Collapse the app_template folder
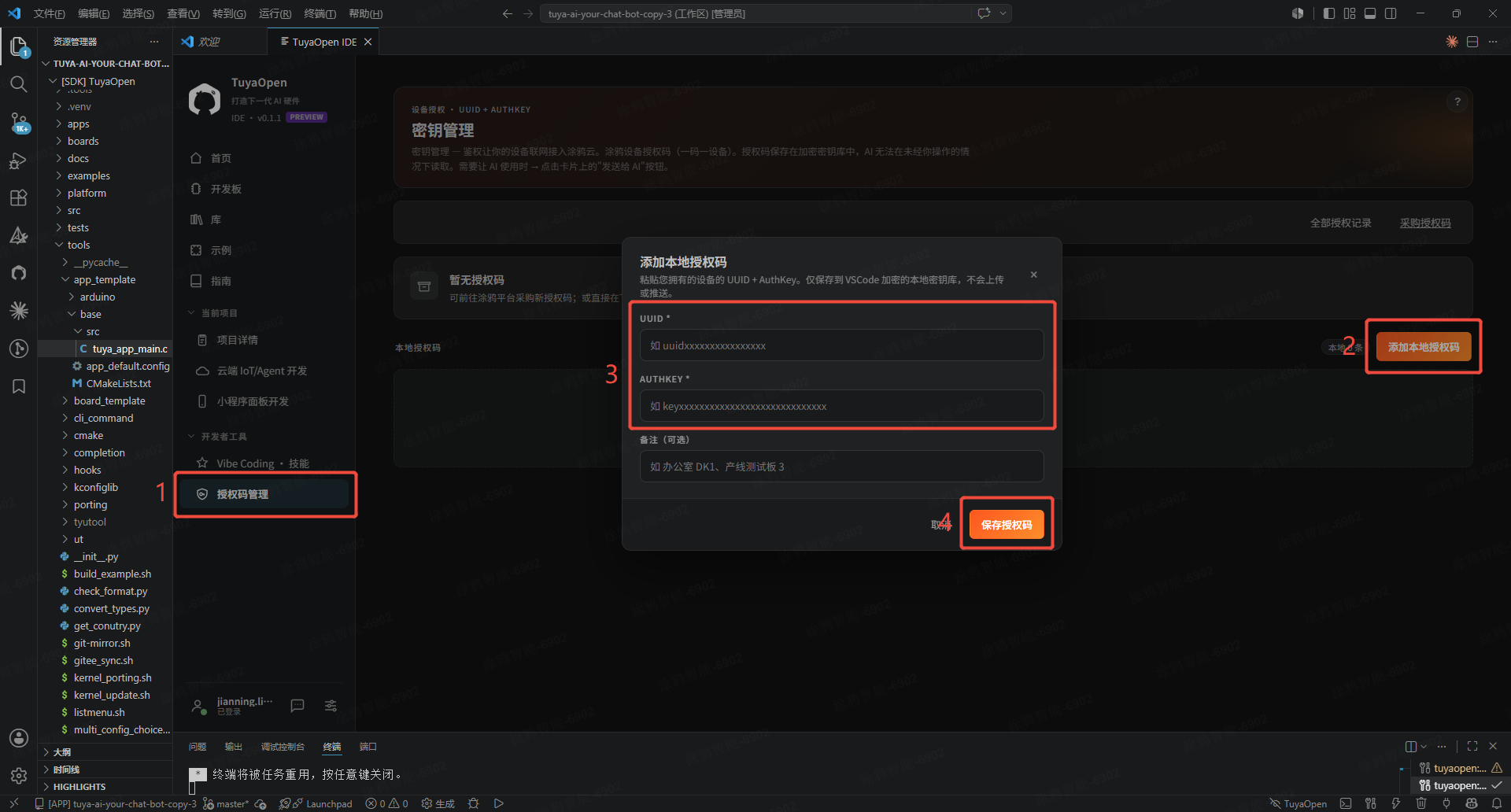Viewport: 1511px width, 812px height. pyautogui.click(x=105, y=279)
